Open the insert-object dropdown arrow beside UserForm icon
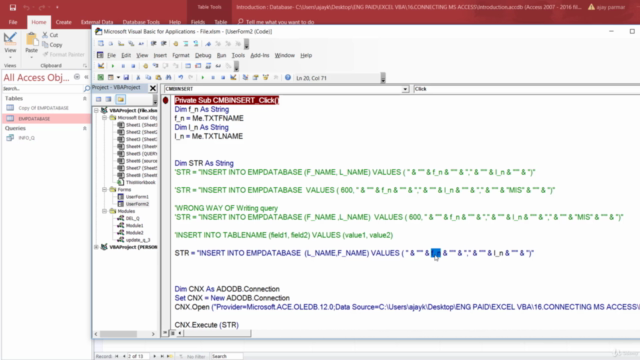Viewport: 640px width, 360px height. click(x=118, y=78)
